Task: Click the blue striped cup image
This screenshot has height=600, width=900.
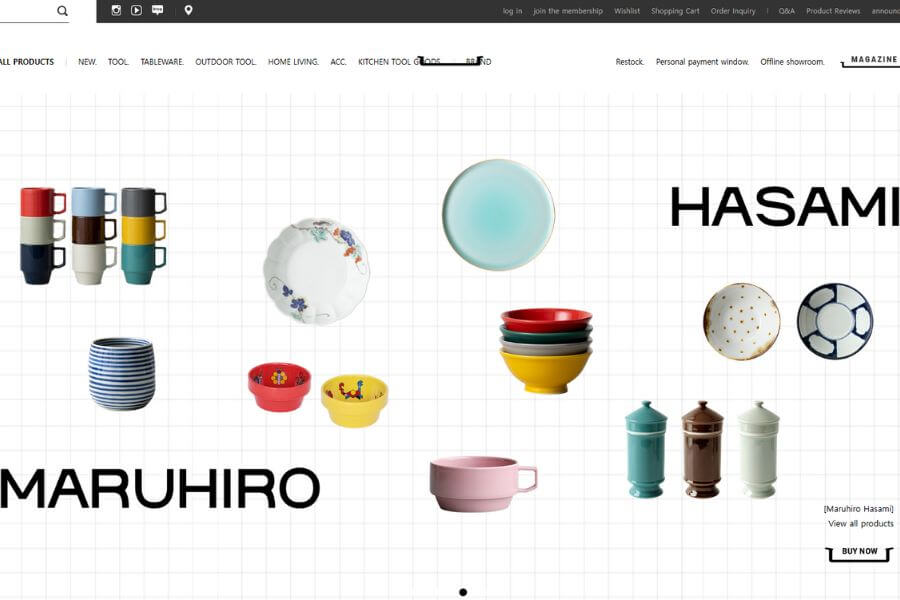Action: click(x=122, y=373)
